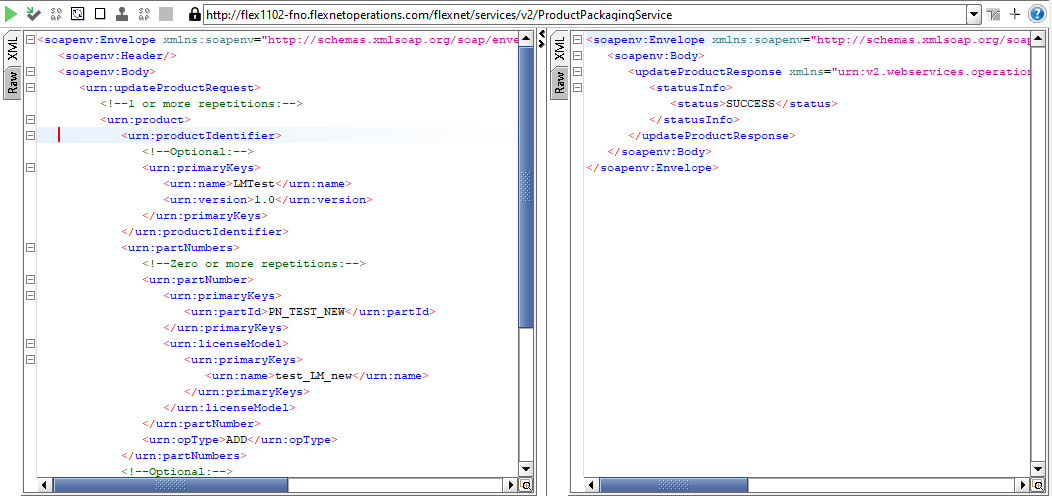Click the SUCCESS status line in response

pos(754,104)
